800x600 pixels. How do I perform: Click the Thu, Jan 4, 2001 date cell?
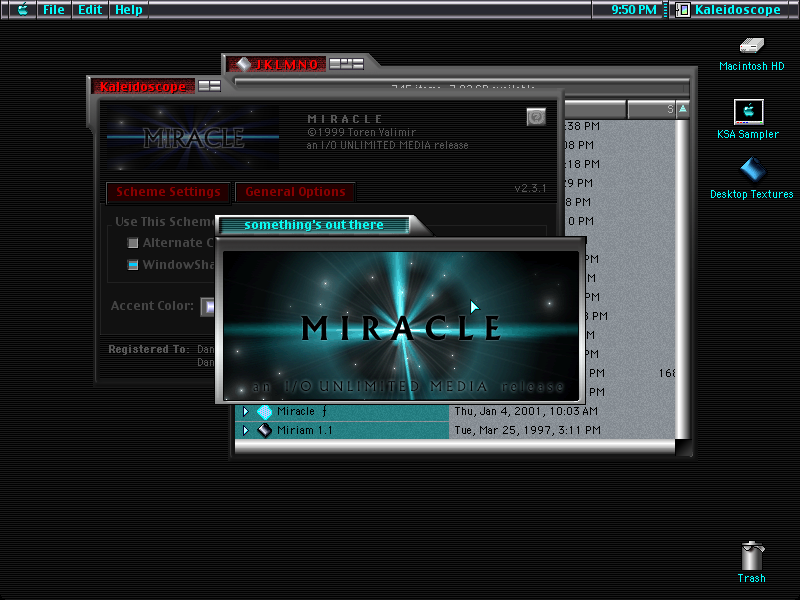tap(526, 411)
